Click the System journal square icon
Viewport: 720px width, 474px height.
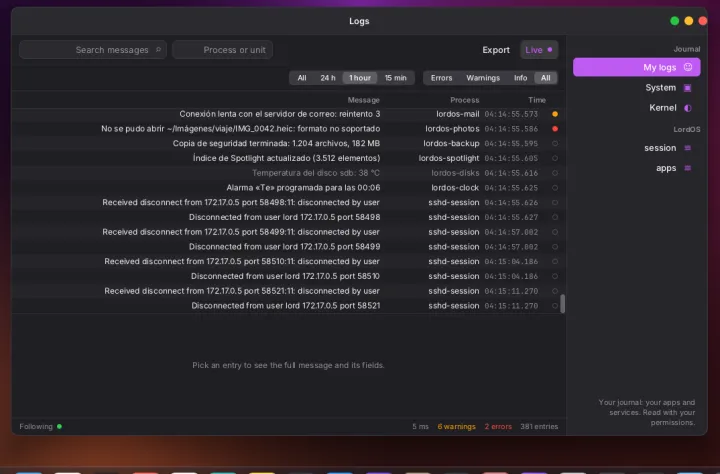pos(687,88)
